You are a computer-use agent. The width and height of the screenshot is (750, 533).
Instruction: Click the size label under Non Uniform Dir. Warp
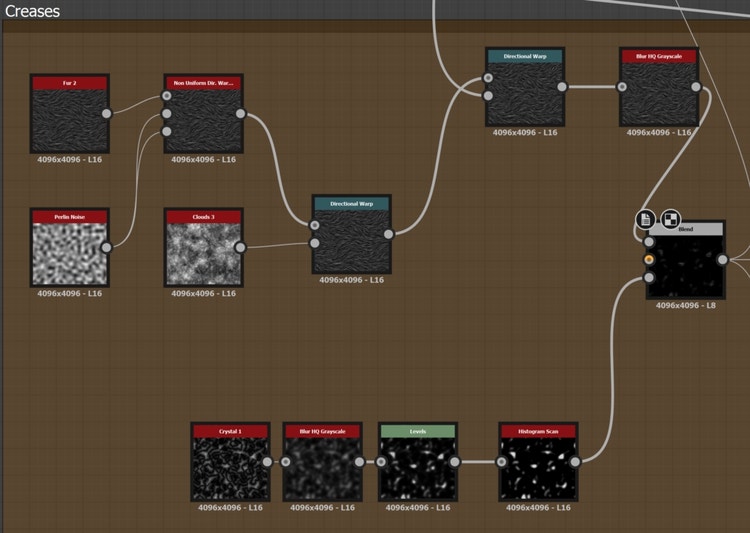(x=204, y=159)
